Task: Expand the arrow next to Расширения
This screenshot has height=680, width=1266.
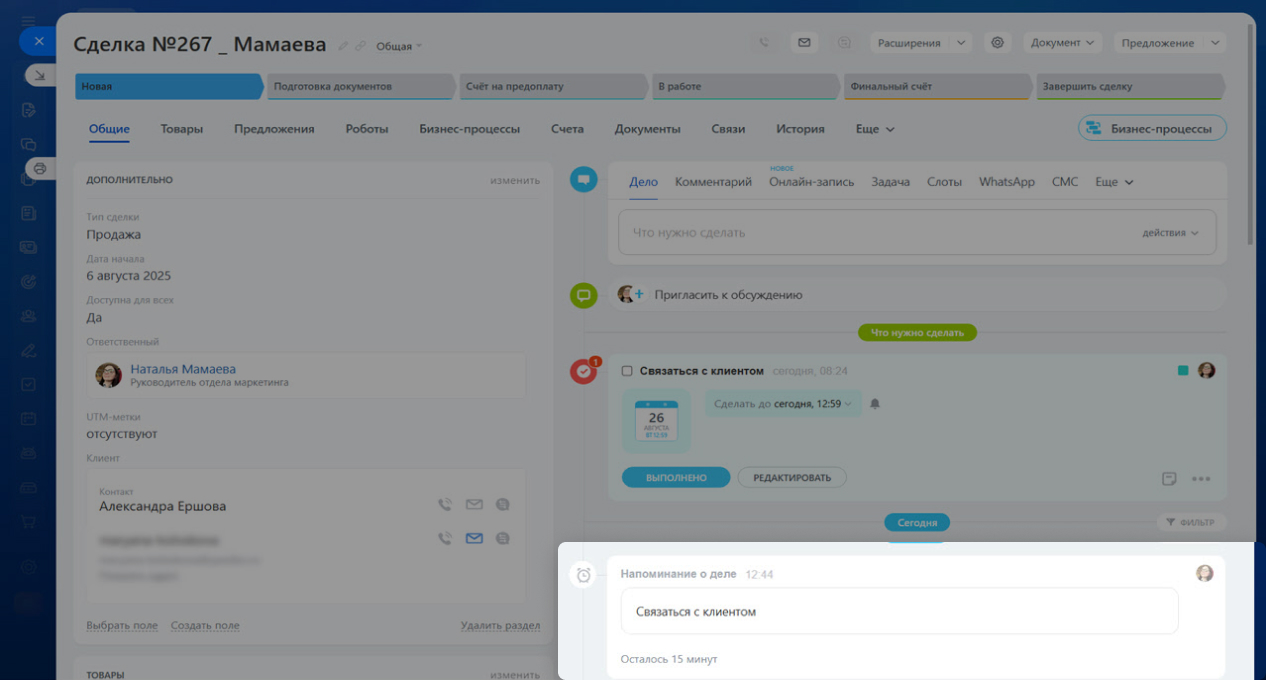Action: (961, 43)
